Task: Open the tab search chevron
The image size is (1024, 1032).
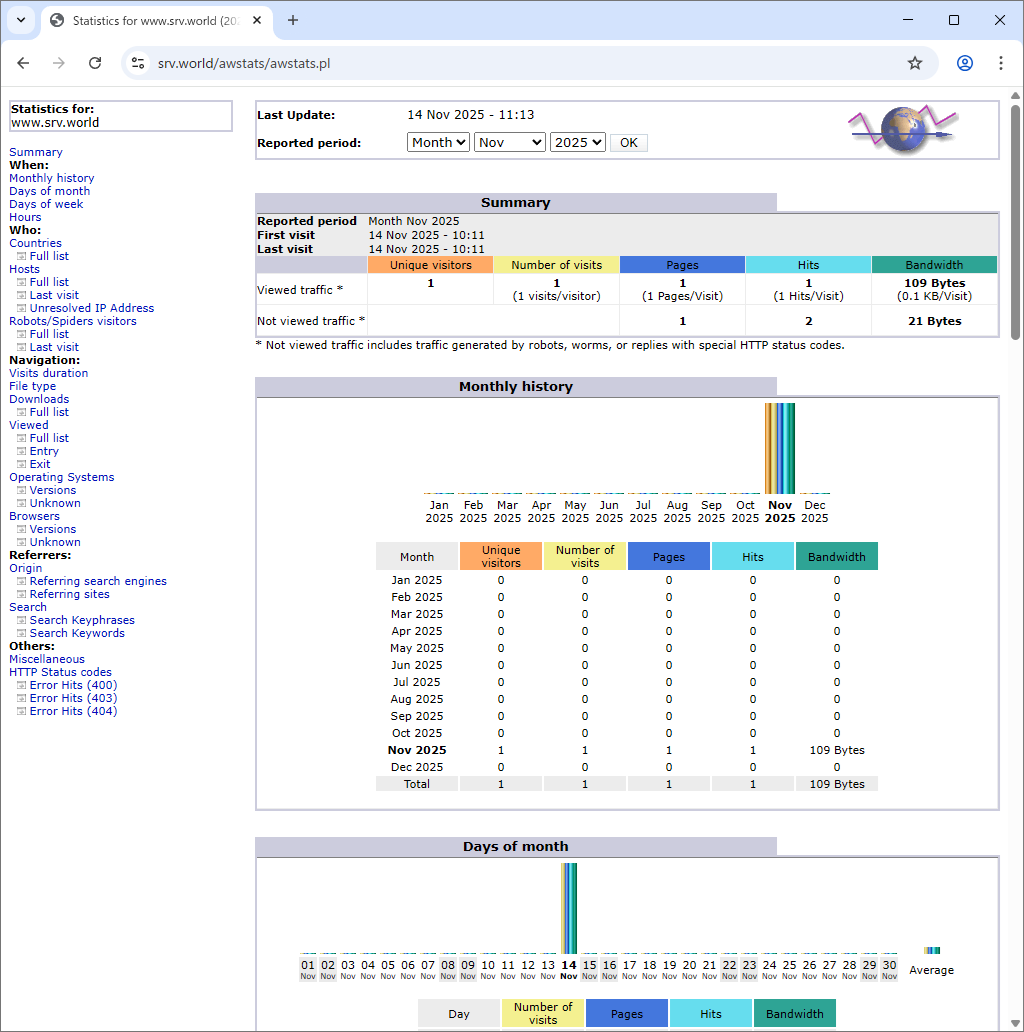Action: pos(21,20)
